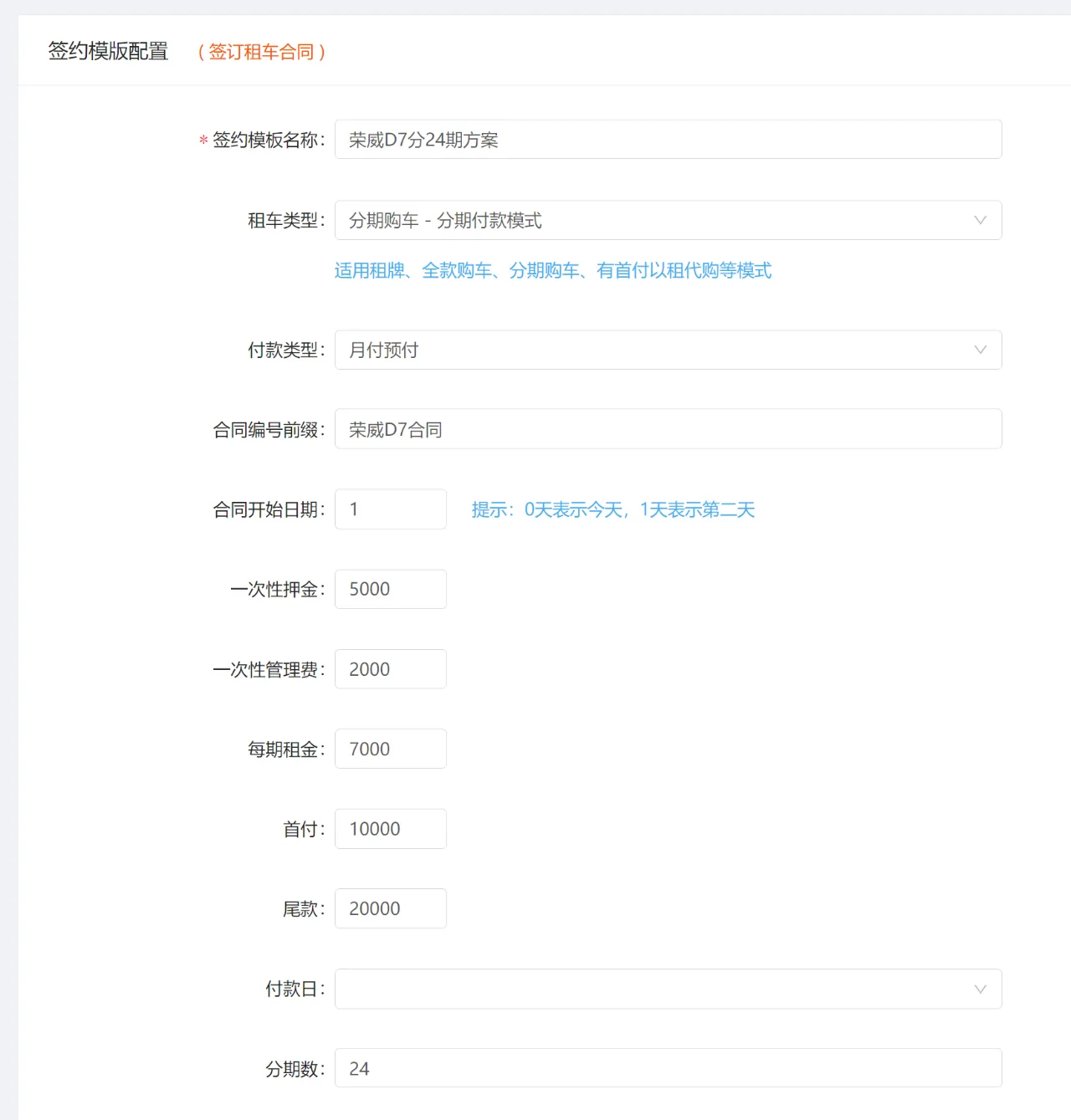Click the blue hint text 适用租牌、全款购车
The height and width of the screenshot is (1120, 1071).
click(552, 270)
